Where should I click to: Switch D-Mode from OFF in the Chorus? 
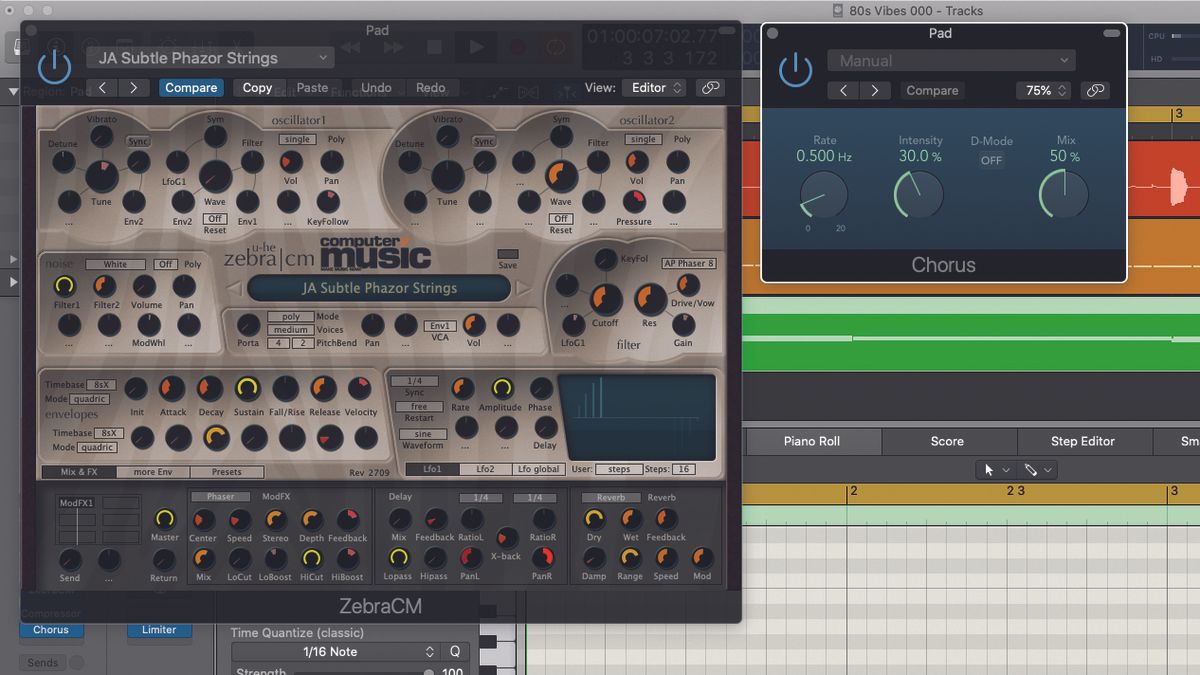click(990, 159)
